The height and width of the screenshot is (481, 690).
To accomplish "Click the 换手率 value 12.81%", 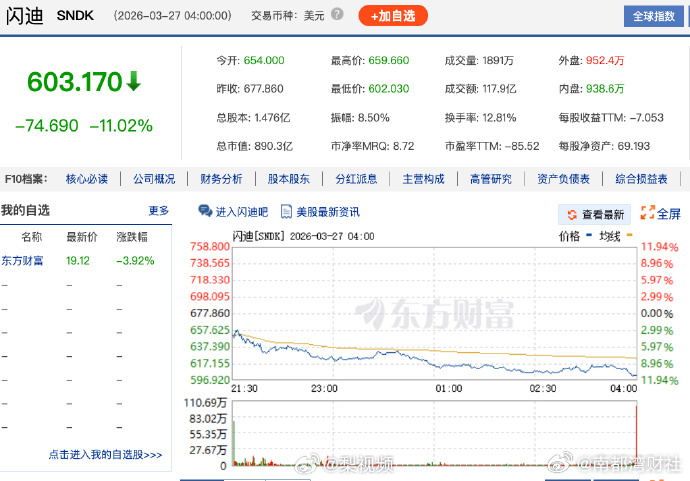I will point(499,118).
